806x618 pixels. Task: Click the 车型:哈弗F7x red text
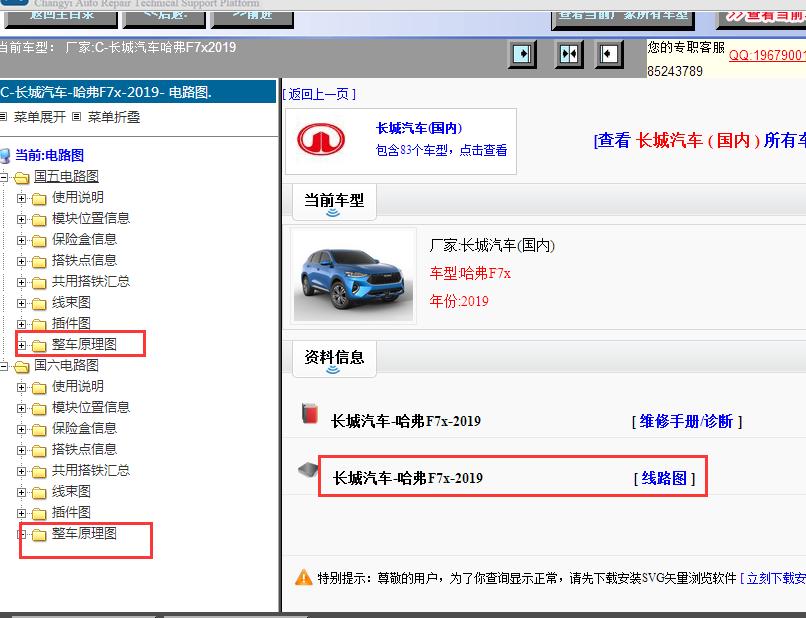(x=470, y=273)
